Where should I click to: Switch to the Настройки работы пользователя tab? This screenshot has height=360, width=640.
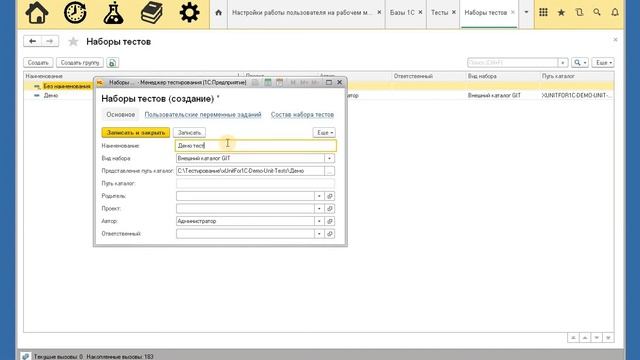click(302, 13)
